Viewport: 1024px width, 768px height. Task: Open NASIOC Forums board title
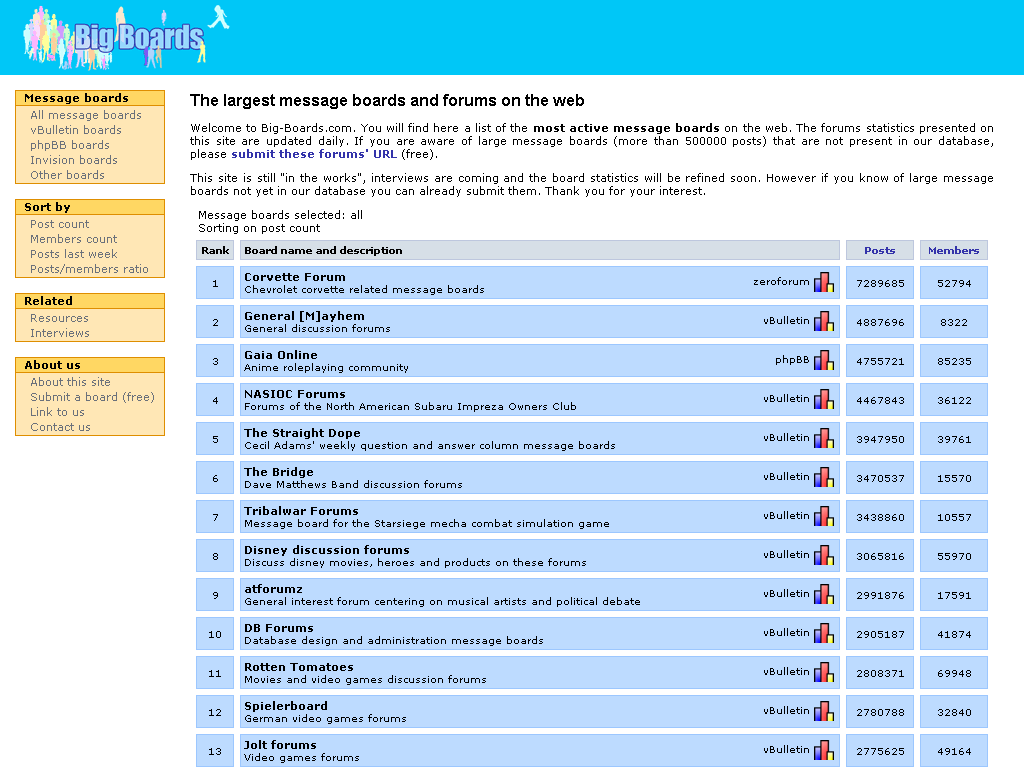295,394
